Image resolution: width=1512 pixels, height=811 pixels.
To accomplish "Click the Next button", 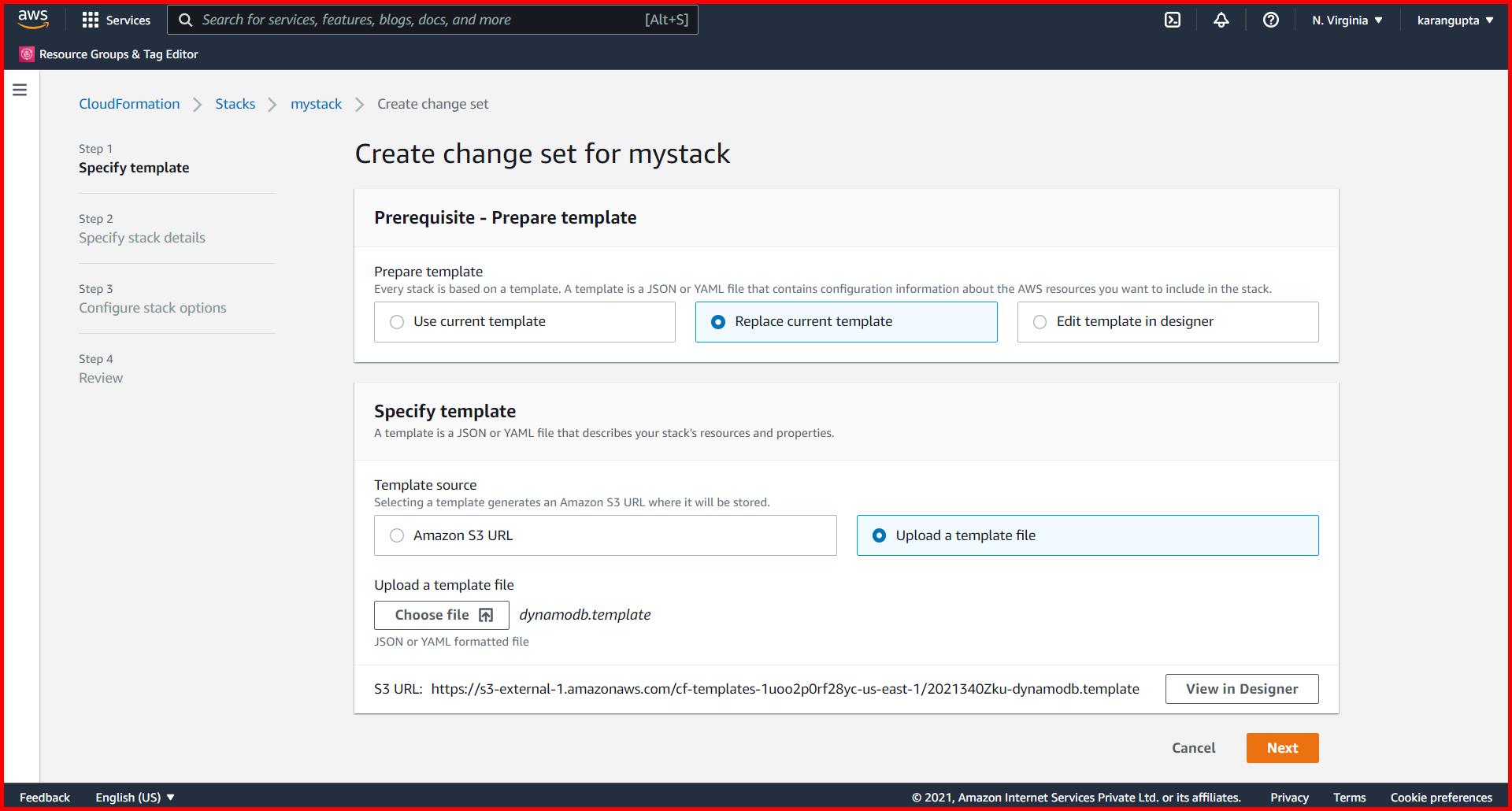I will (x=1282, y=747).
